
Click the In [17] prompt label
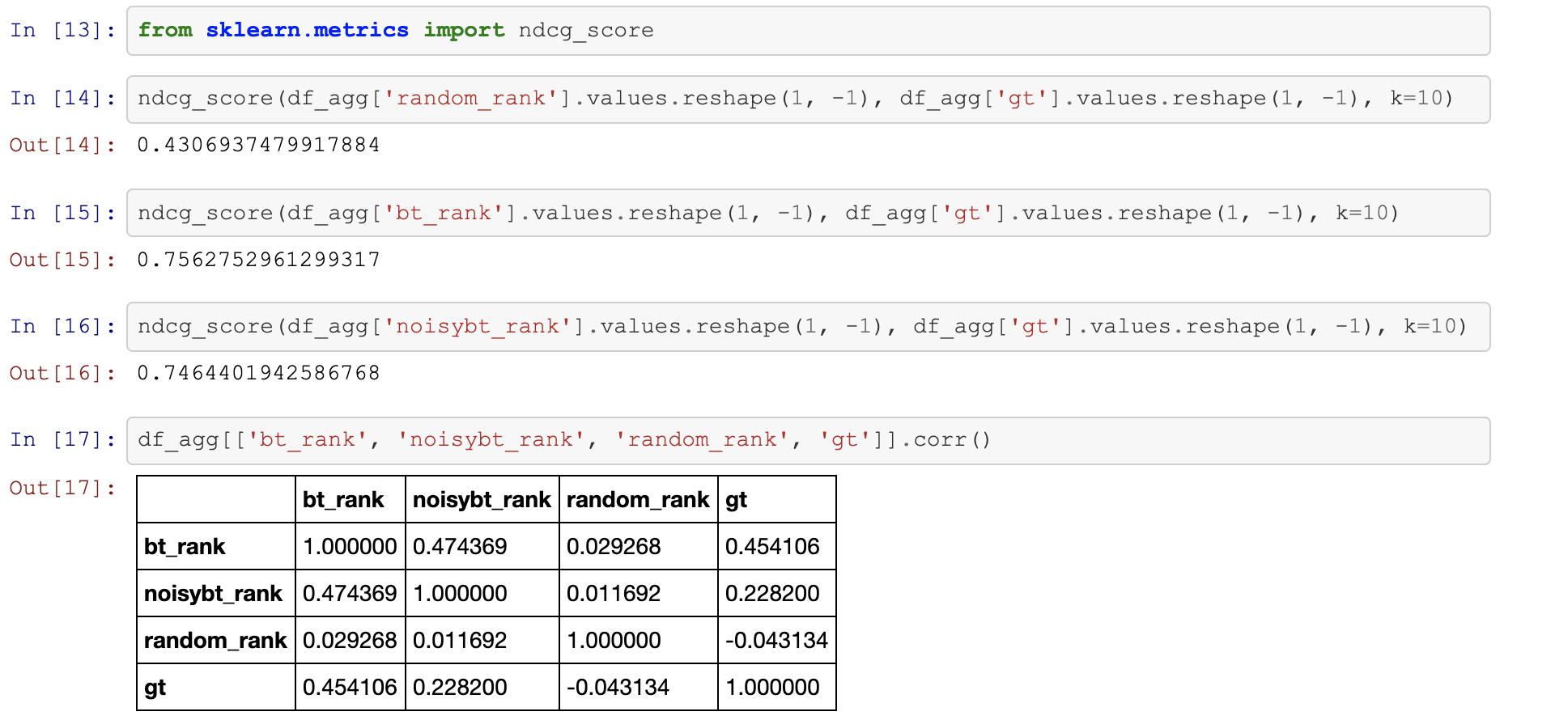coord(63,440)
